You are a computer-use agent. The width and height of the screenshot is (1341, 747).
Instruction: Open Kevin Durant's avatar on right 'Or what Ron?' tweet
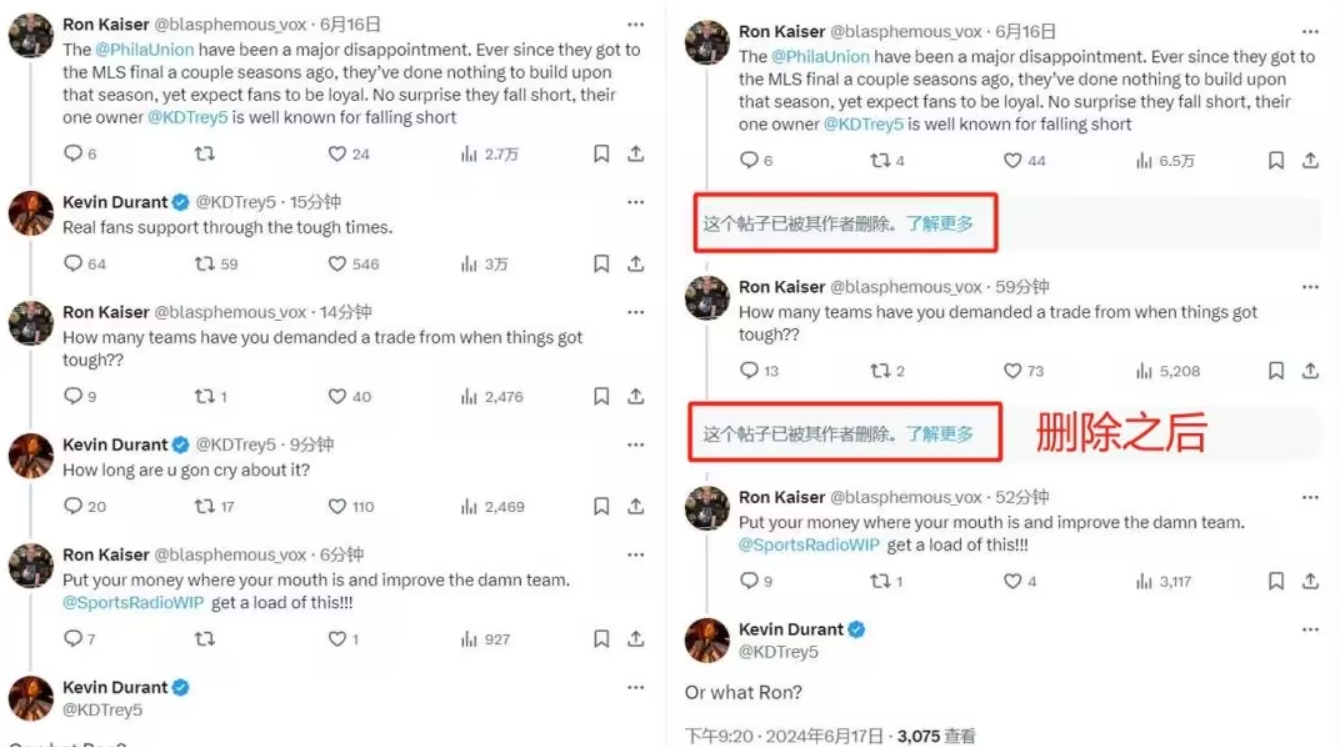point(707,640)
